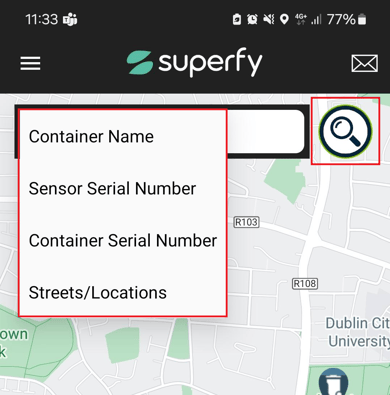Tap the alarm clock status icon
This screenshot has width=390, height=395.
point(252,20)
